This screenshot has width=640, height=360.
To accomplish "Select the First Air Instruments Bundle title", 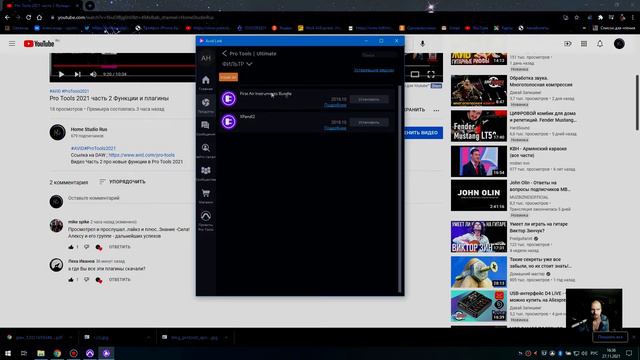I will tap(266, 93).
